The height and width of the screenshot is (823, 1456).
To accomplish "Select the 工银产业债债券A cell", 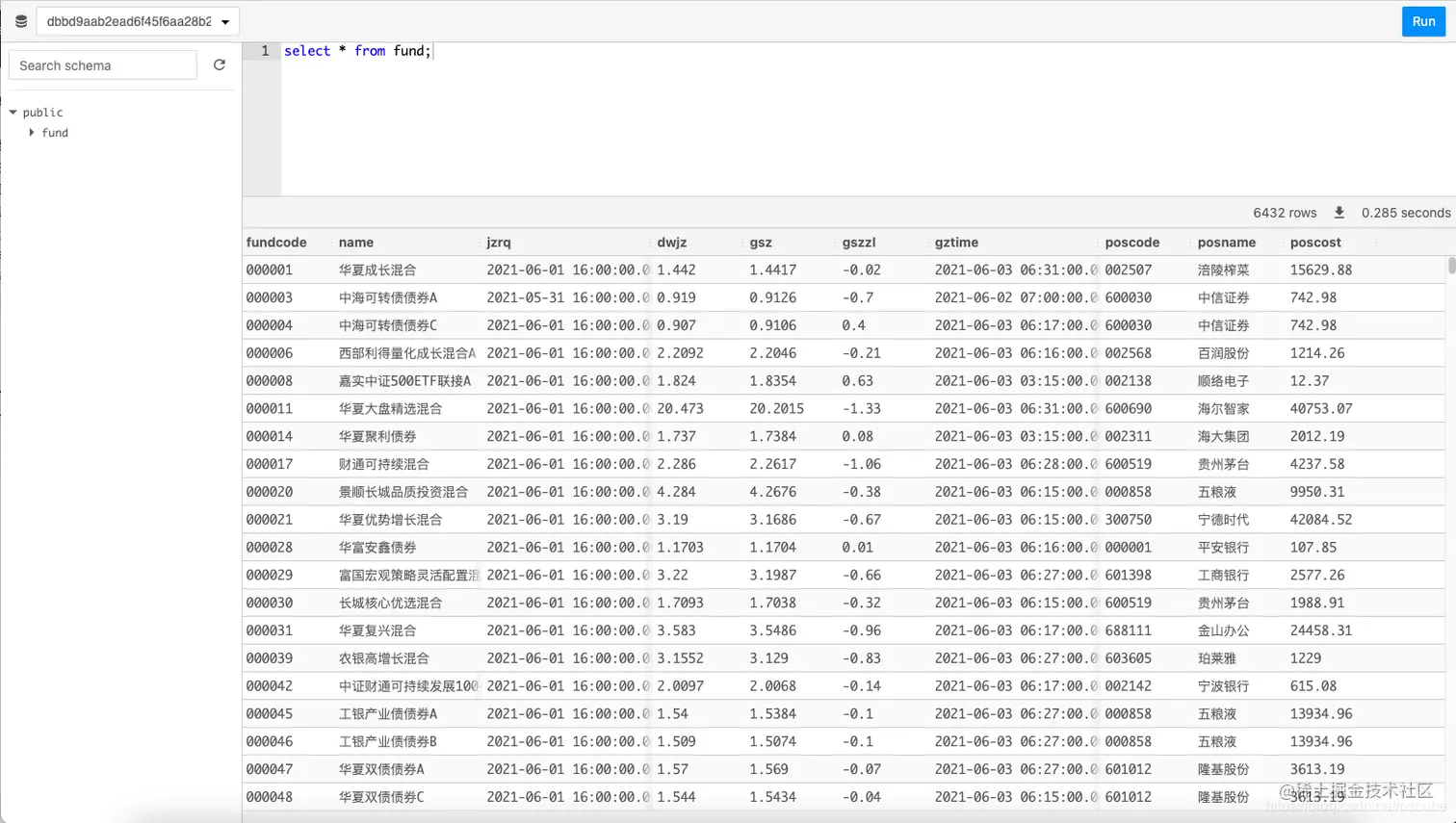I will tap(388, 714).
